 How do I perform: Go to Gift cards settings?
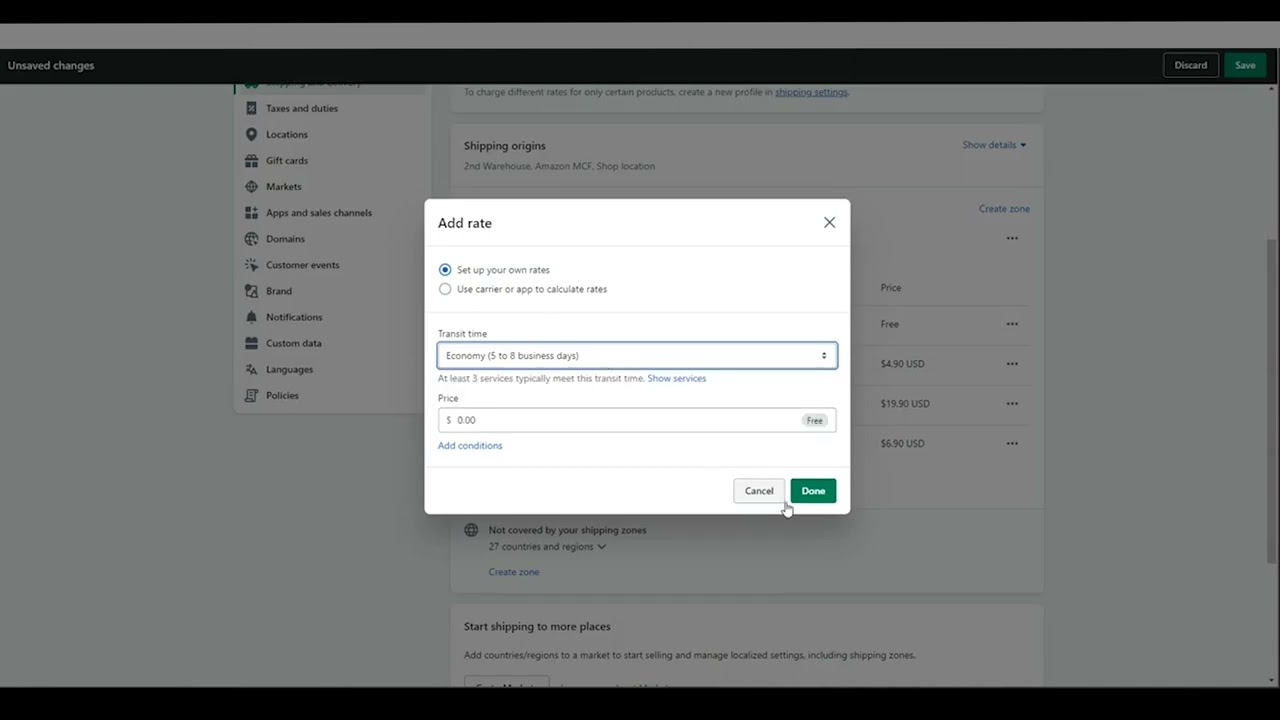[287, 160]
